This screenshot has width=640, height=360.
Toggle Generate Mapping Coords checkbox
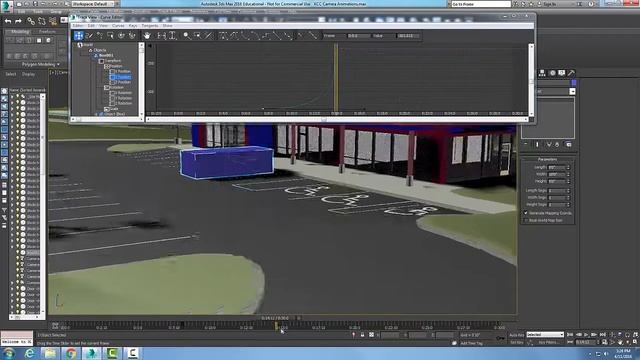pyautogui.click(x=526, y=213)
